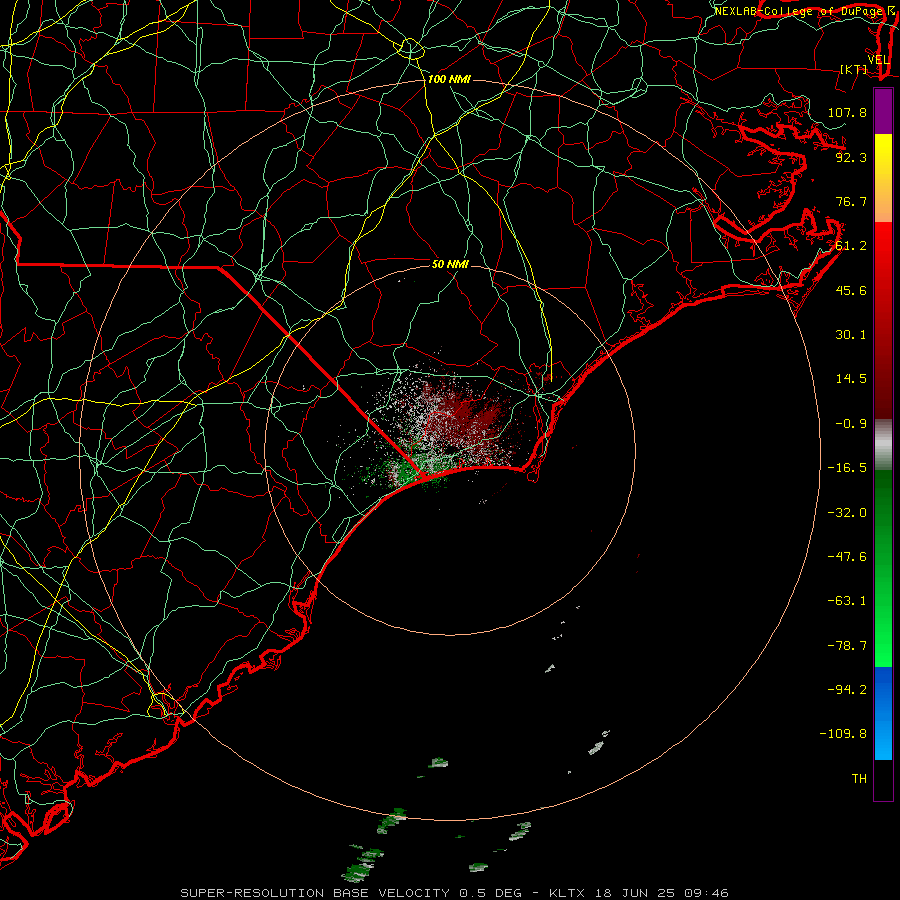Click the 107.8 velocity scale value

coord(847,112)
